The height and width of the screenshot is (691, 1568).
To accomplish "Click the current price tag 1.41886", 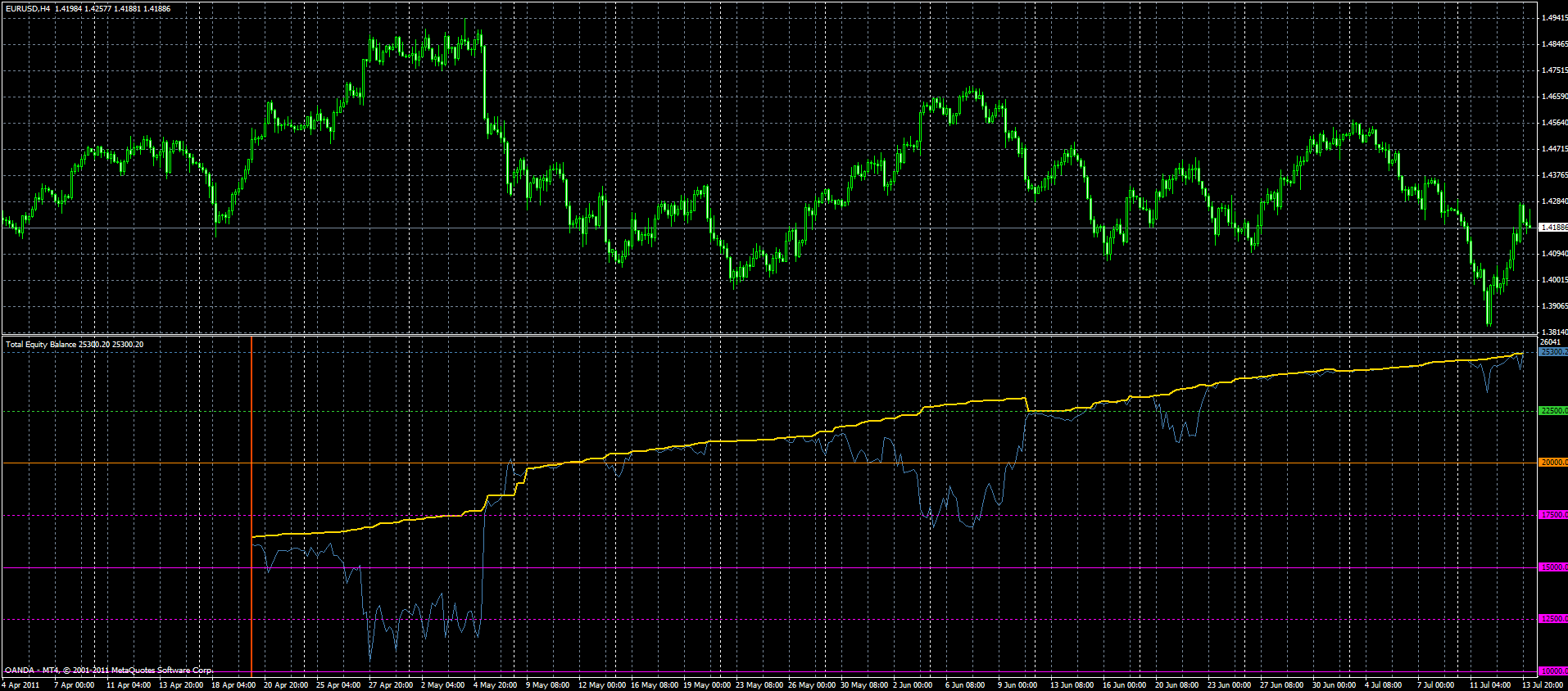I will pos(1554,227).
